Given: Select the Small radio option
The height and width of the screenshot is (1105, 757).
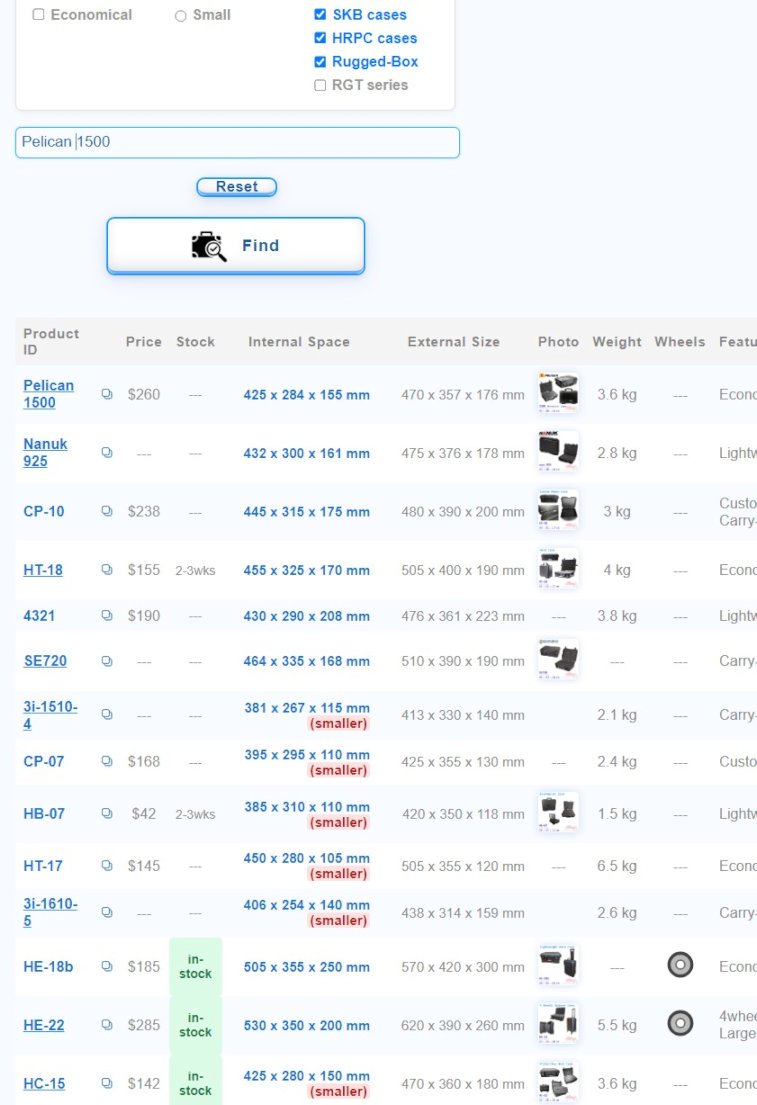Looking at the screenshot, I should point(181,16).
